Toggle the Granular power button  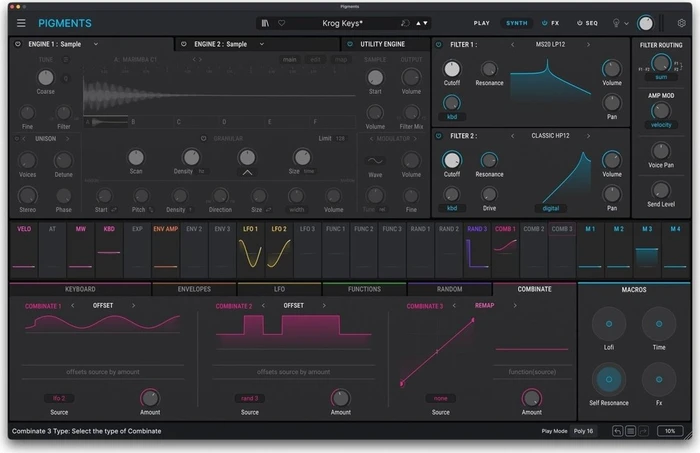204,139
